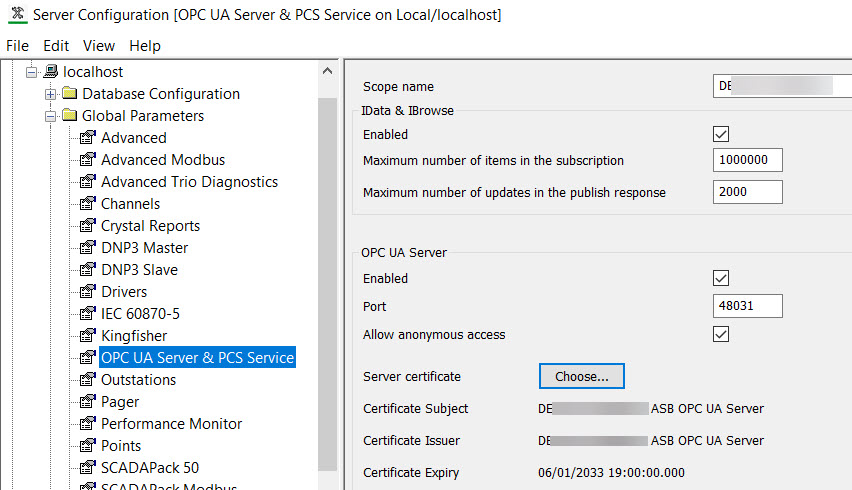The width and height of the screenshot is (852, 490).
Task: Select the Kingfisher tree item
Action: click(134, 336)
